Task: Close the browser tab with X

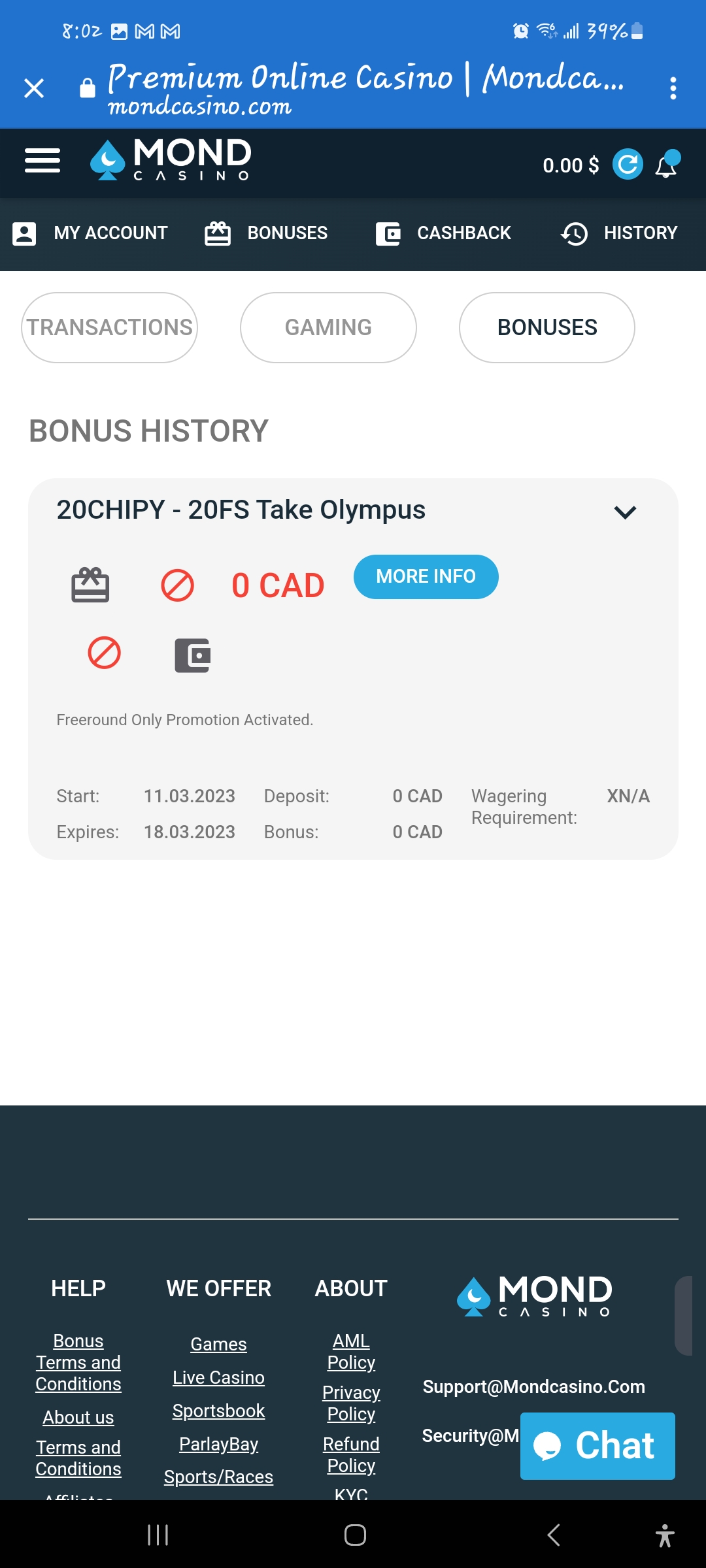Action: point(34,88)
